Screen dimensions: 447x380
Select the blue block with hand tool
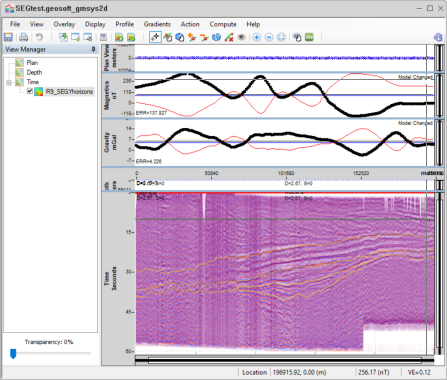[x=180, y=37]
